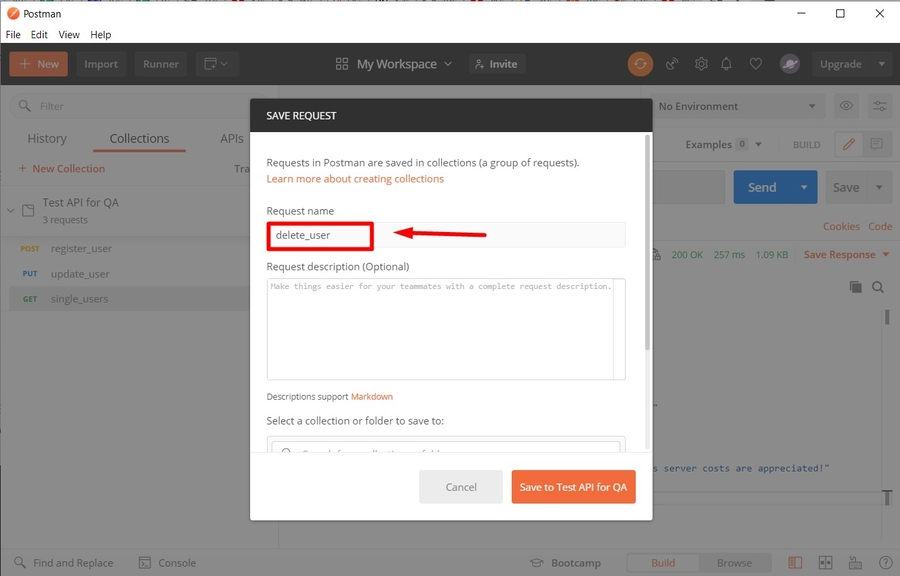This screenshot has width=900, height=576.
Task: Toggle the sidebar using the status bar icon
Action: 795,562
